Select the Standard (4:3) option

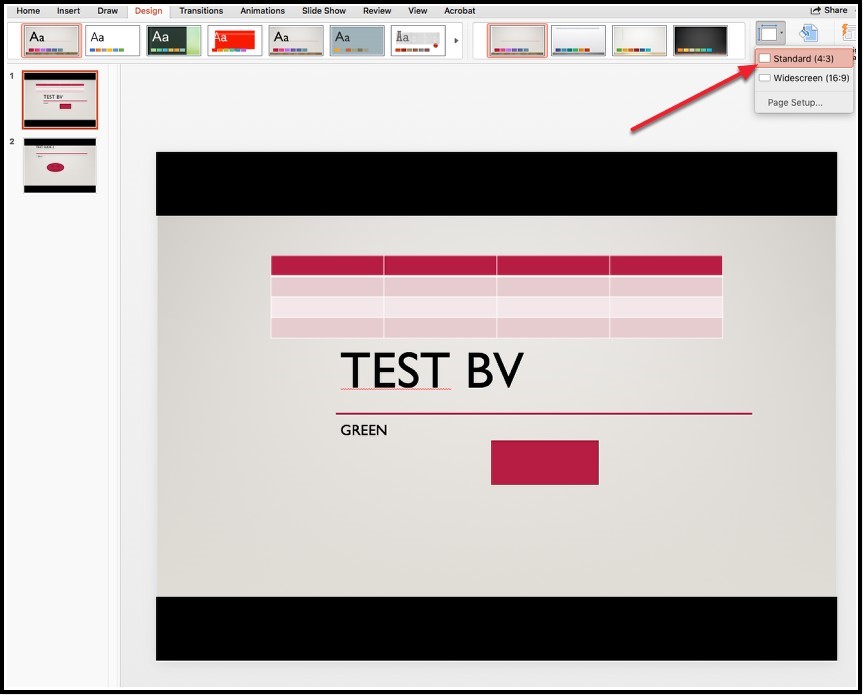click(803, 57)
